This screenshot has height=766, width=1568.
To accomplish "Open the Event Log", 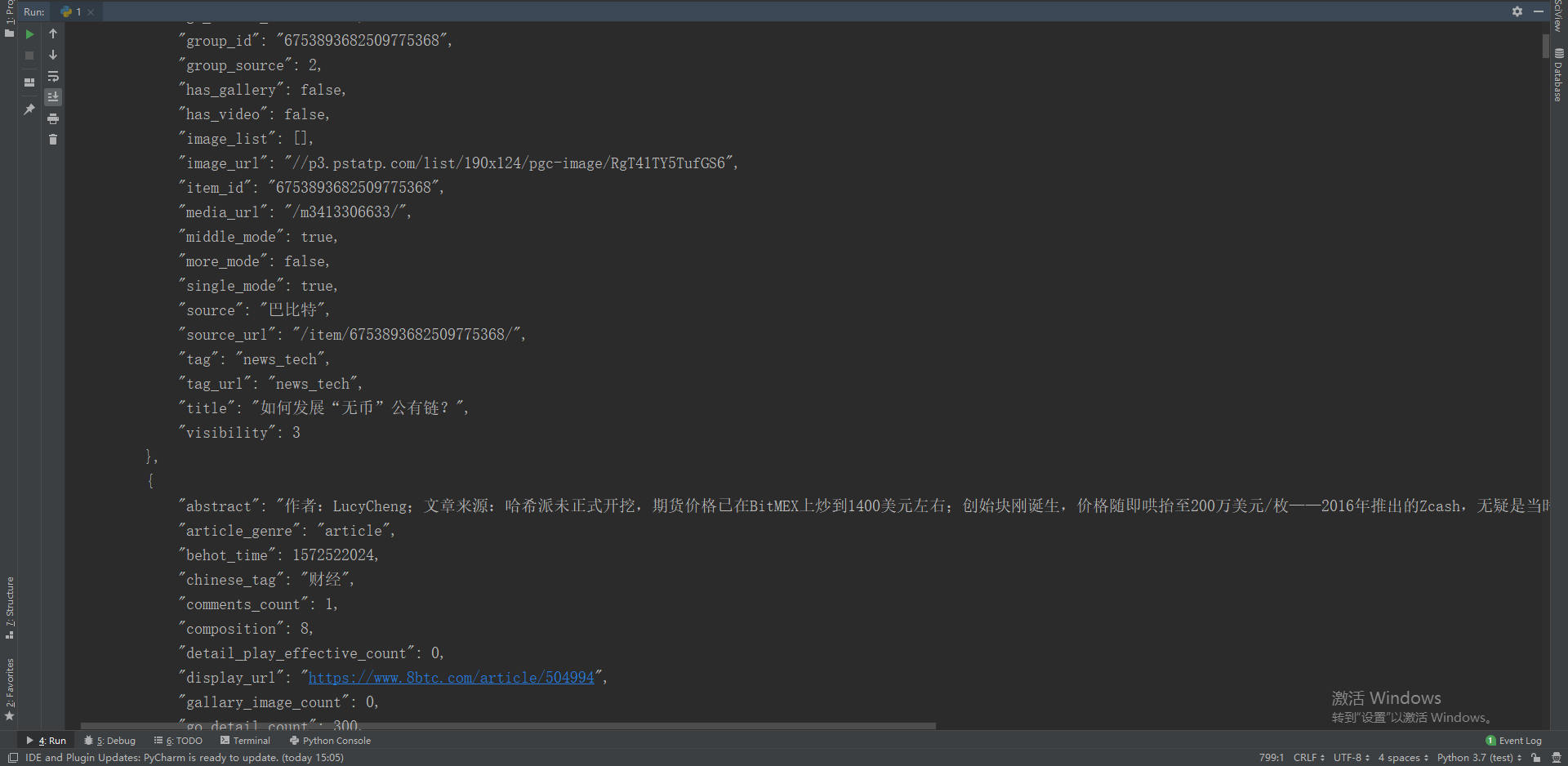I will pyautogui.click(x=1513, y=741).
